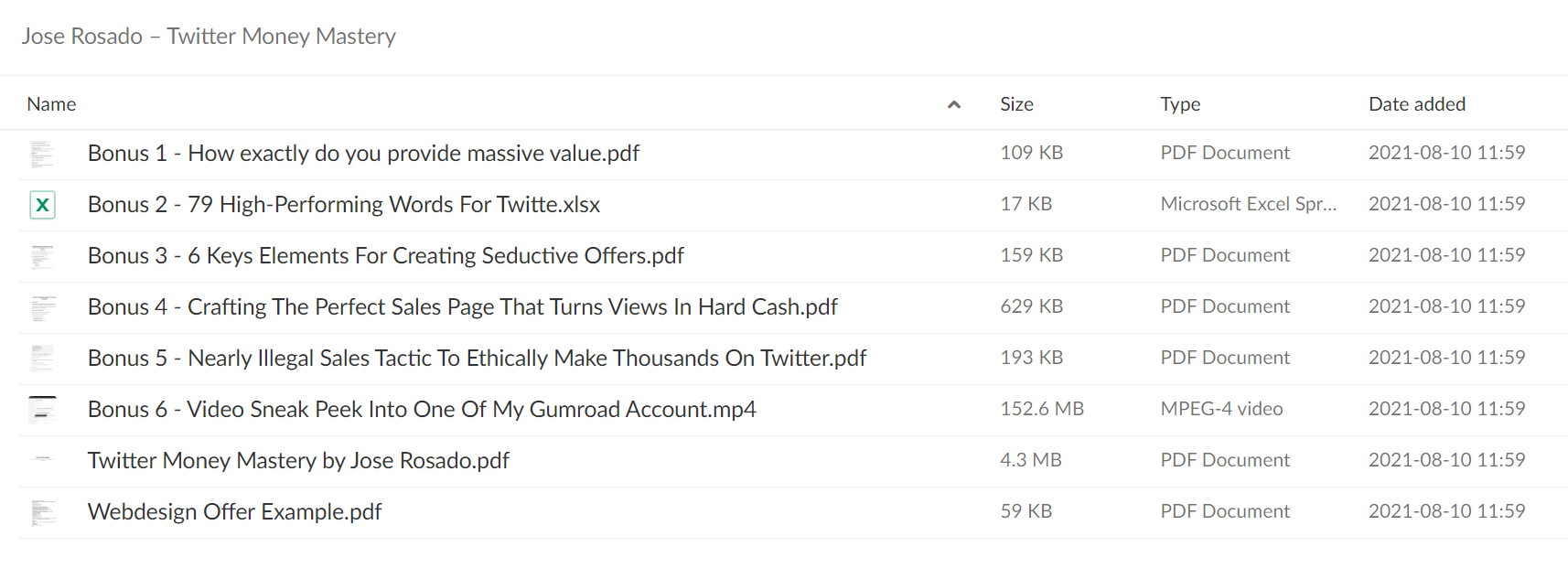
Task: Click the Webdesign Offer Example file icon
Action: point(42,512)
